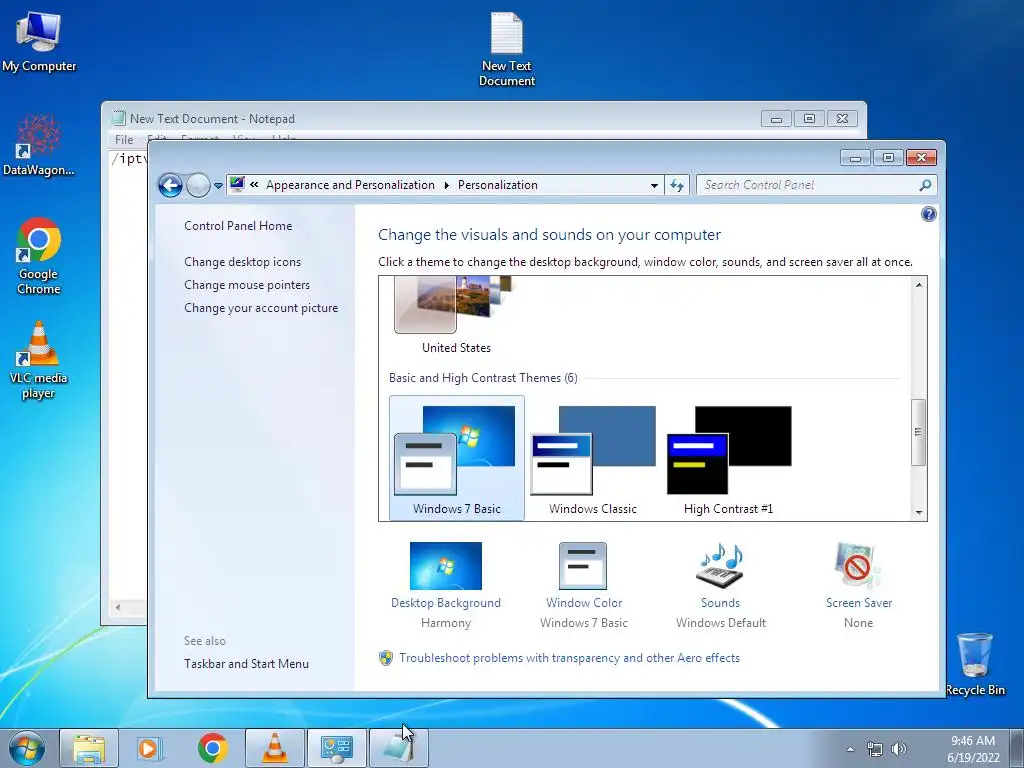Click the Control Panel taskbar button
1024x768 pixels.
point(337,748)
